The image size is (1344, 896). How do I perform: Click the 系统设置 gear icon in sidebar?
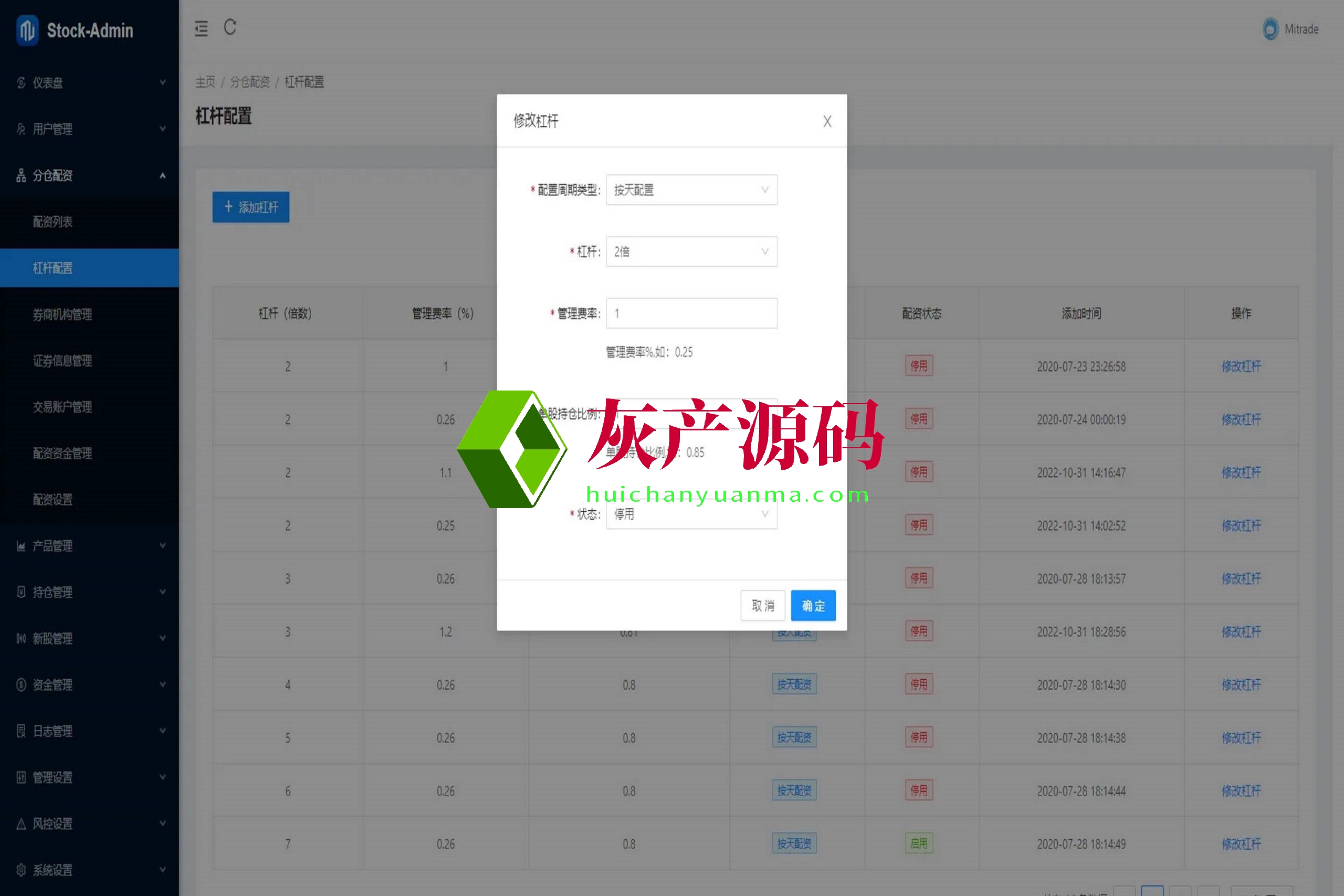(x=21, y=870)
